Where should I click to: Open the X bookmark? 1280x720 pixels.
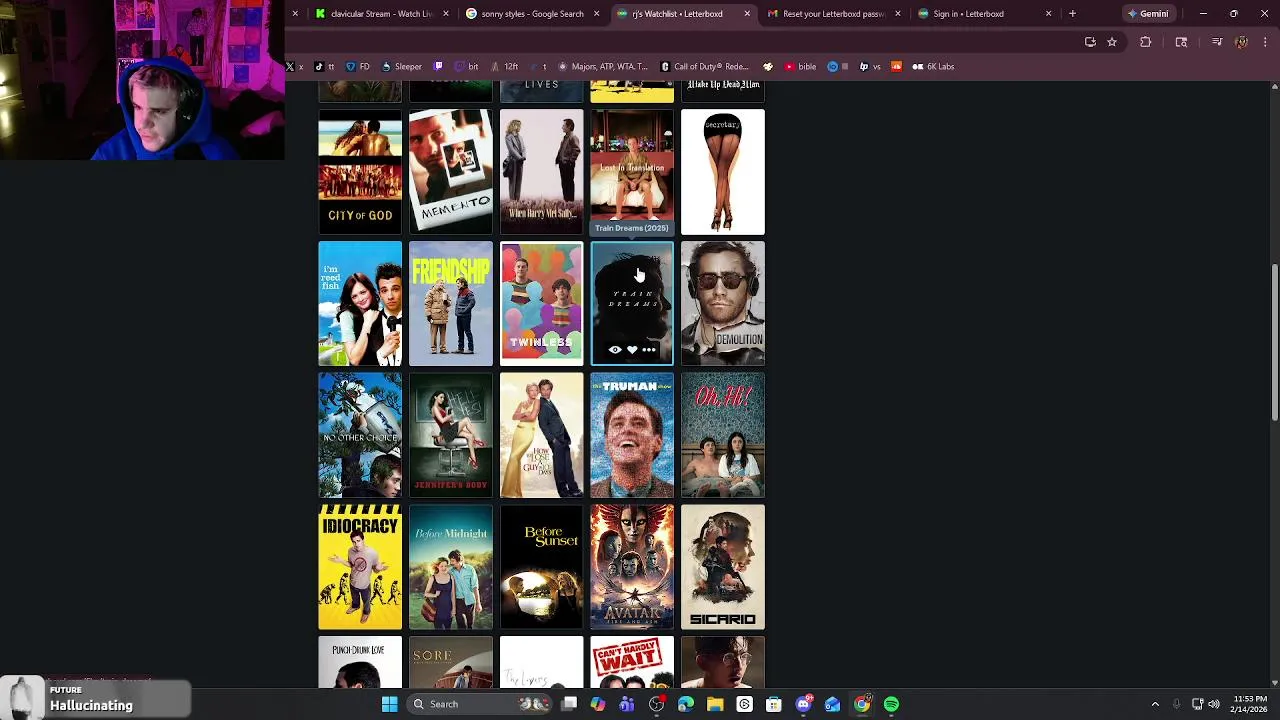click(294, 67)
